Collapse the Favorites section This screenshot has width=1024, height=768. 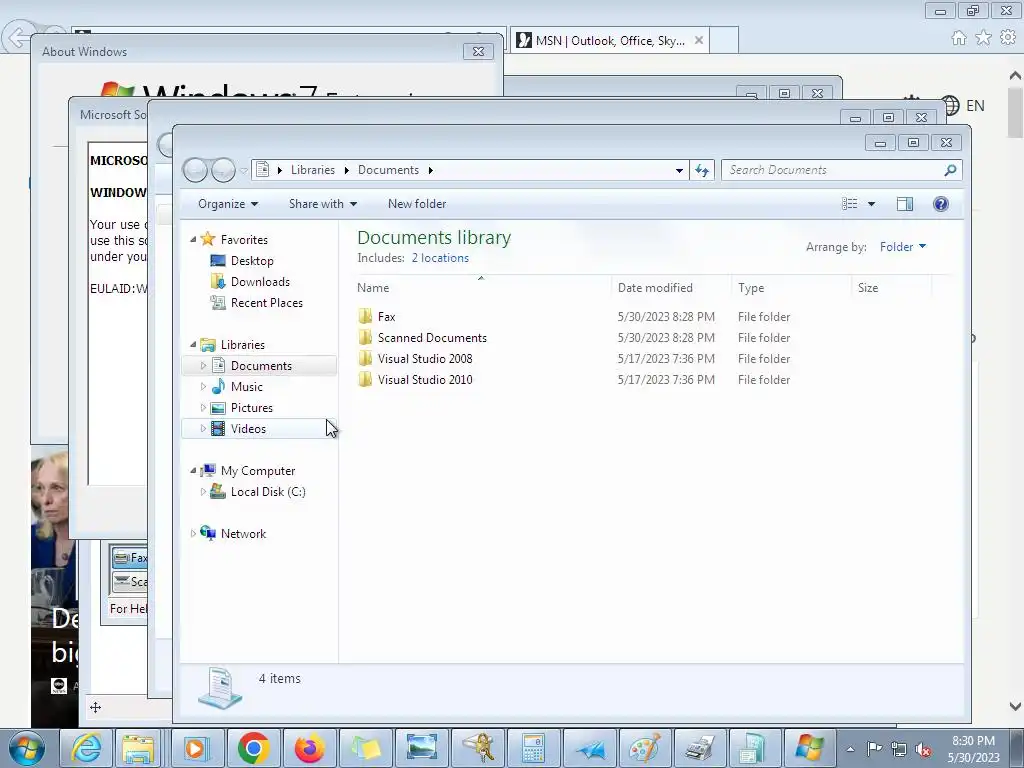pyautogui.click(x=193, y=240)
